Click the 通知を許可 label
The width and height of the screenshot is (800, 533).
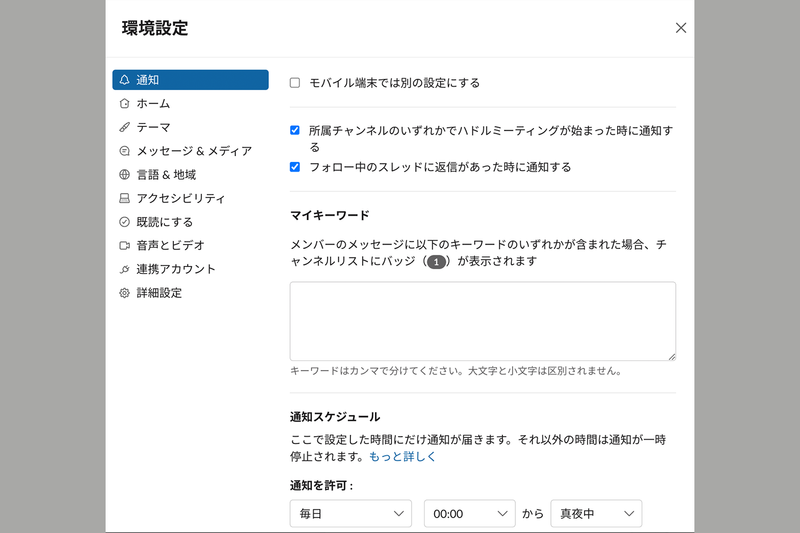(321, 486)
